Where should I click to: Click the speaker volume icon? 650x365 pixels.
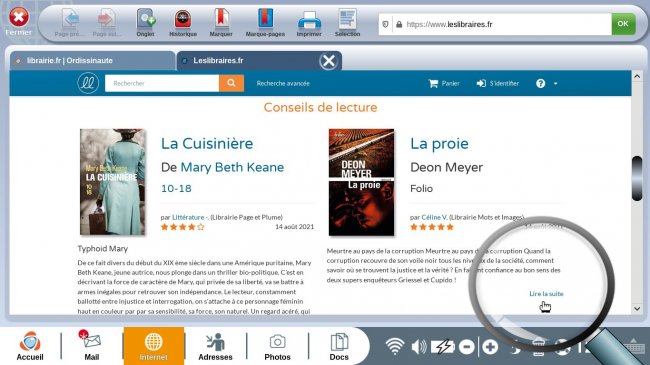[419, 347]
